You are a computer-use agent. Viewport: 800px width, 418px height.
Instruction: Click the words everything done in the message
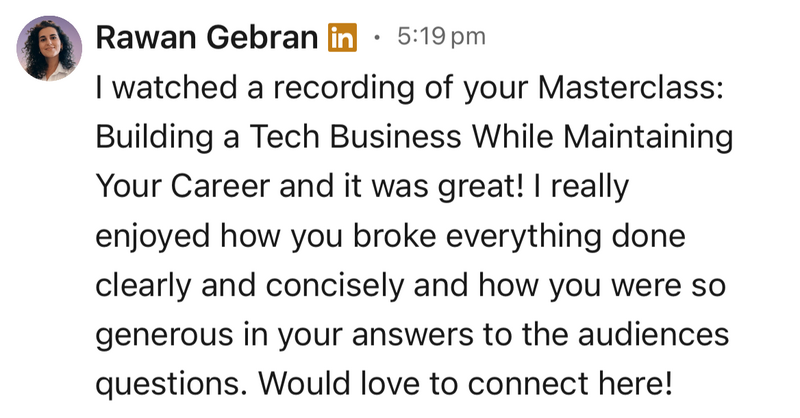point(566,236)
